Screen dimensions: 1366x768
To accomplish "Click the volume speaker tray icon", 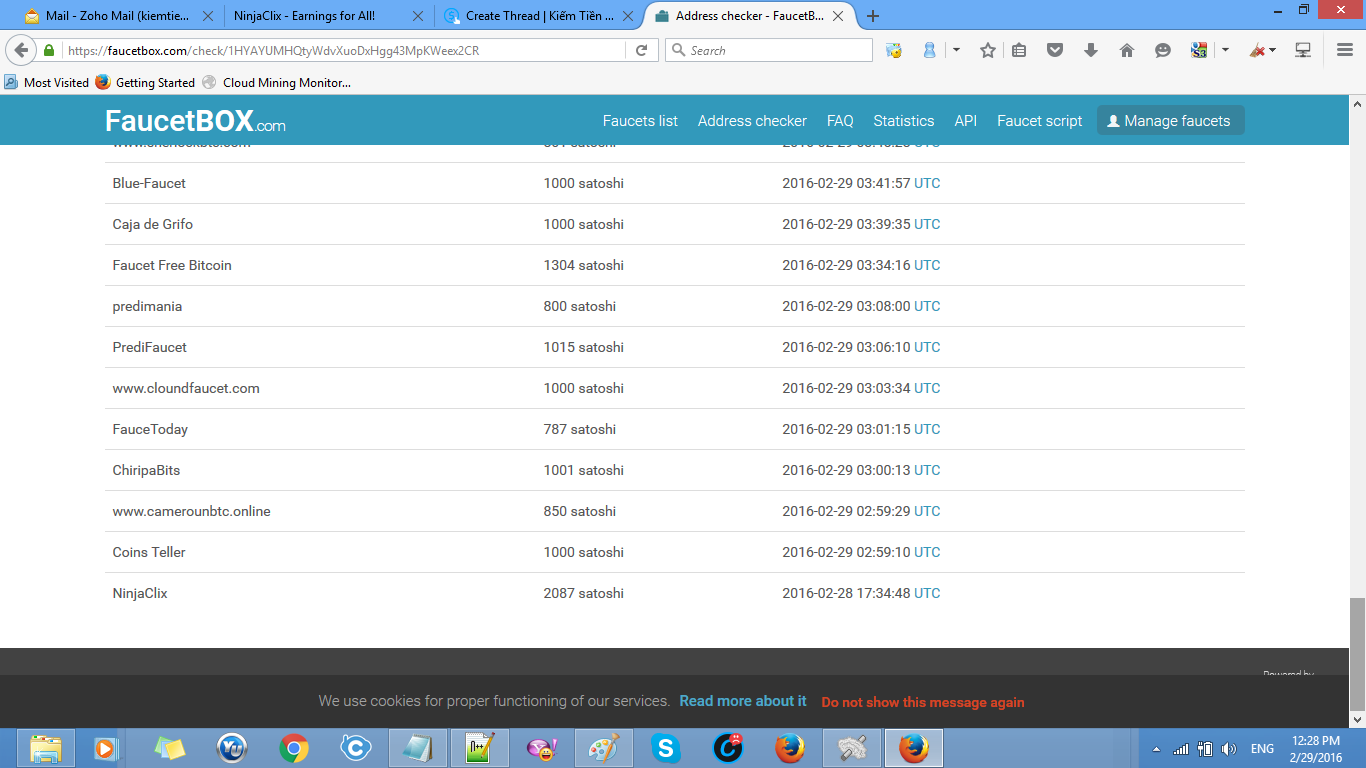I will click(x=1229, y=749).
